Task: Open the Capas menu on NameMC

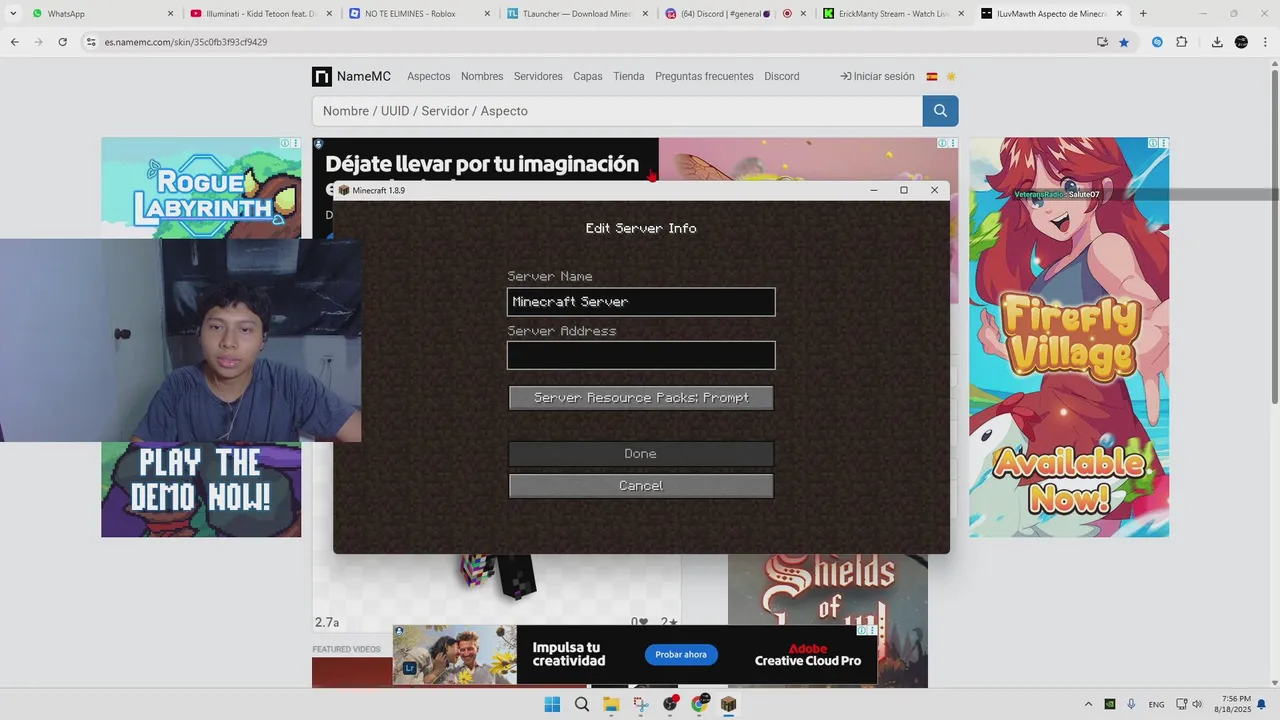Action: [588, 77]
